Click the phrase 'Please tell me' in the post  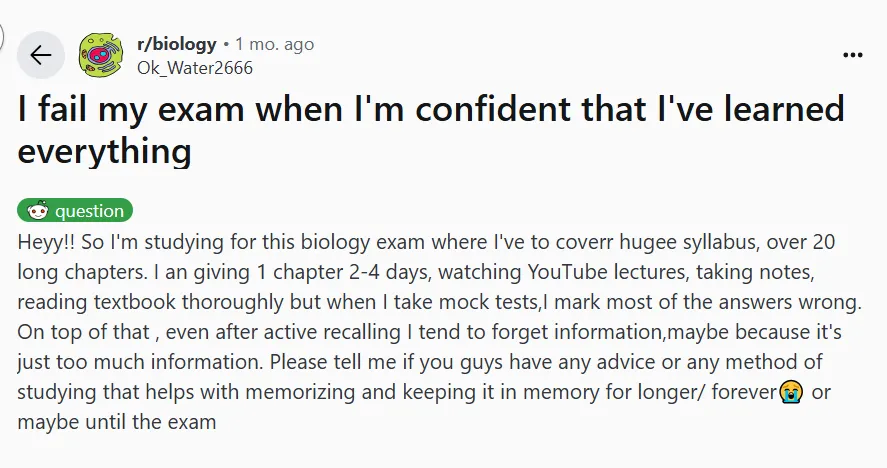[x=325, y=362]
